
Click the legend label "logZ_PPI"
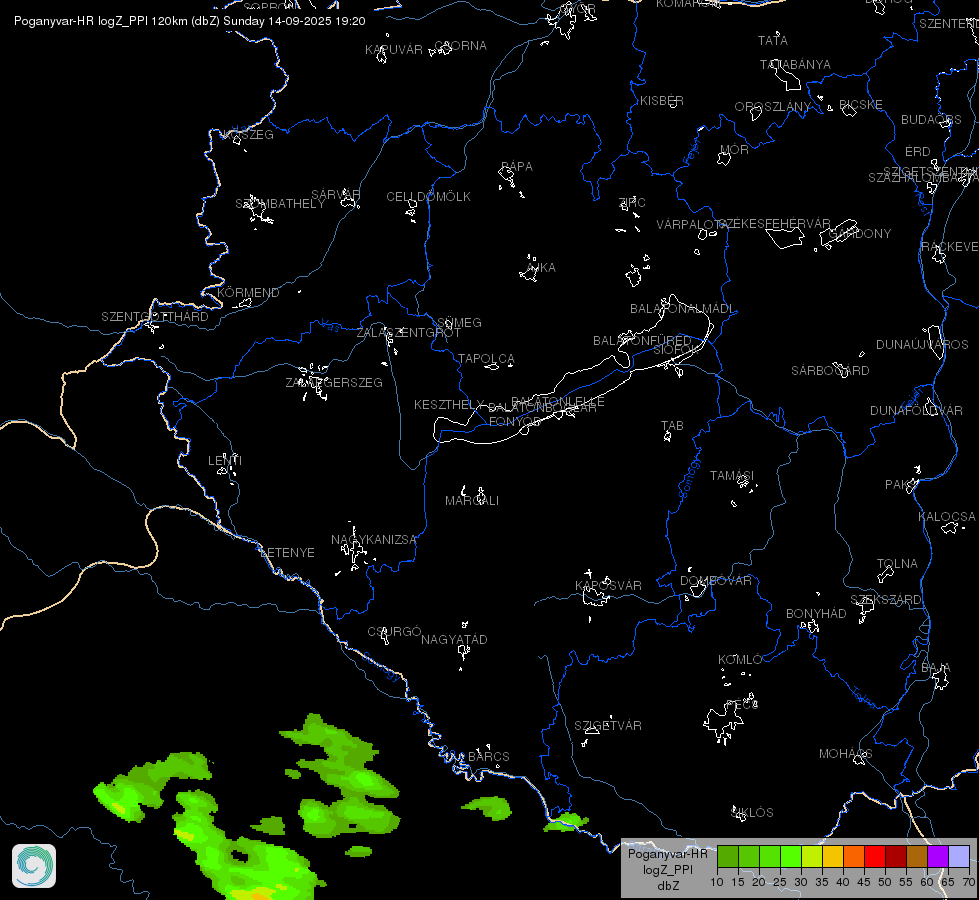(x=668, y=869)
